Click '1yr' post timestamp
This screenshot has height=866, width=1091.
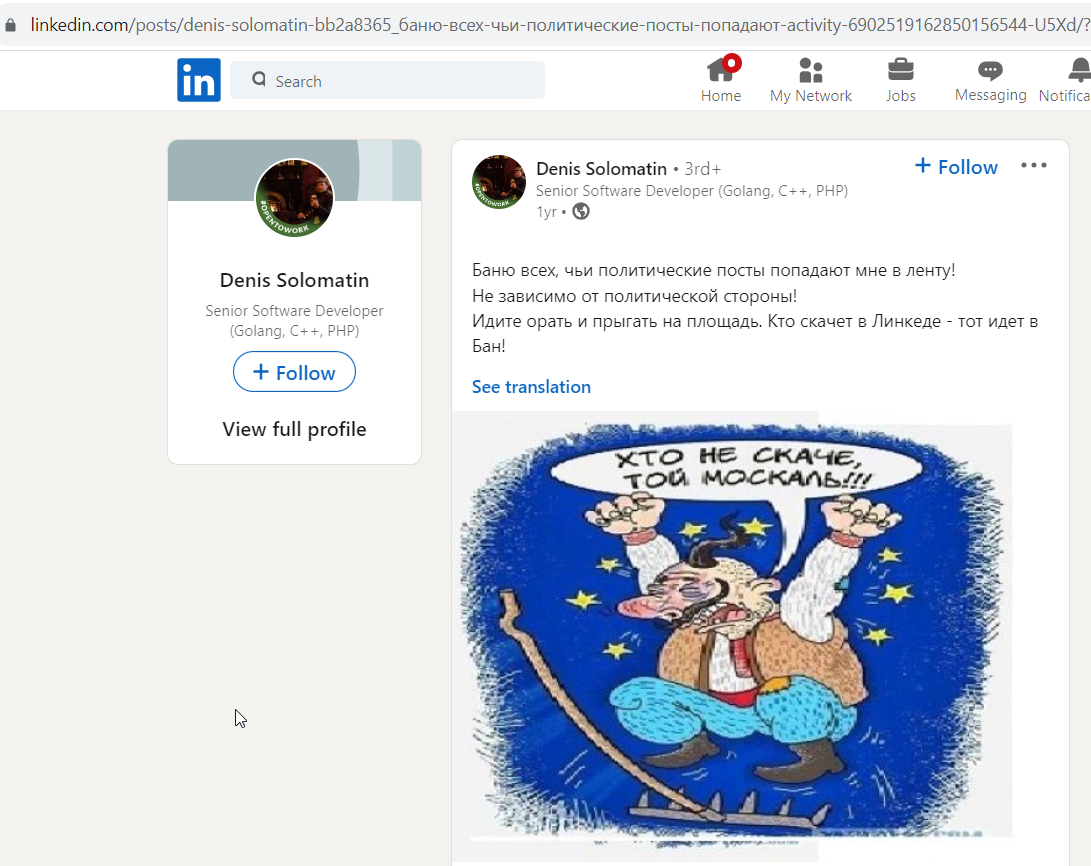pyautogui.click(x=547, y=212)
